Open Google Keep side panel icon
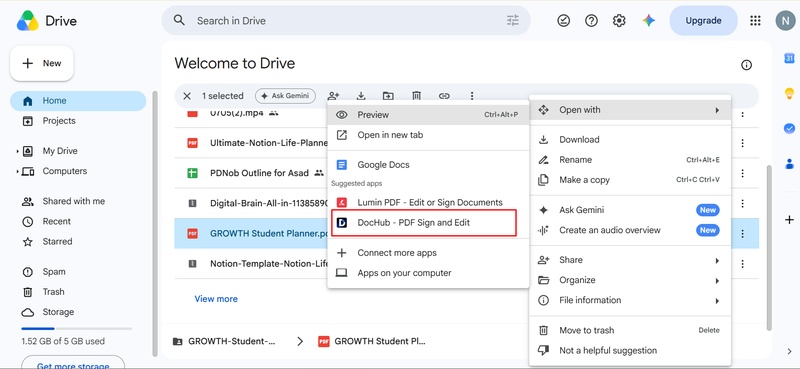The width and height of the screenshot is (800, 369). pyautogui.click(x=789, y=93)
